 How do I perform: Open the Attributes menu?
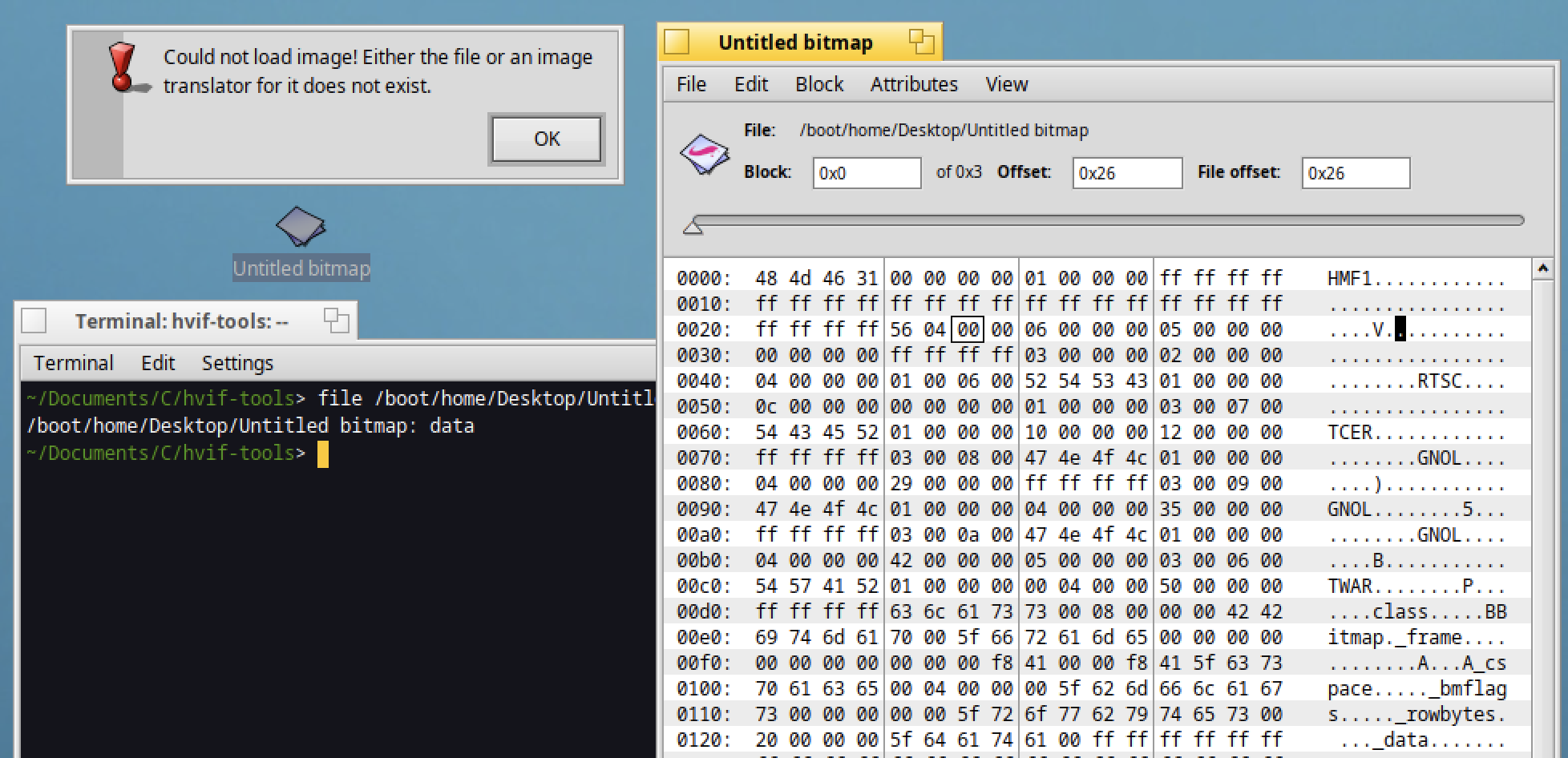click(914, 84)
